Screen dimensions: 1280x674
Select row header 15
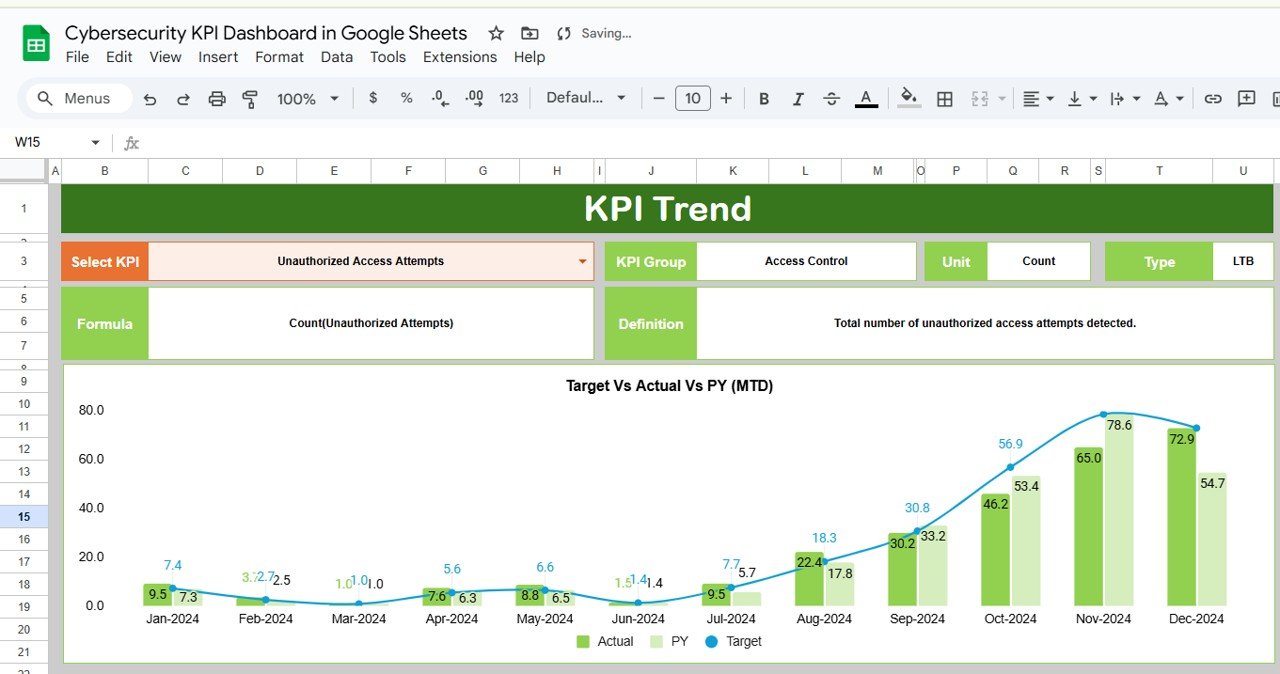coord(24,516)
